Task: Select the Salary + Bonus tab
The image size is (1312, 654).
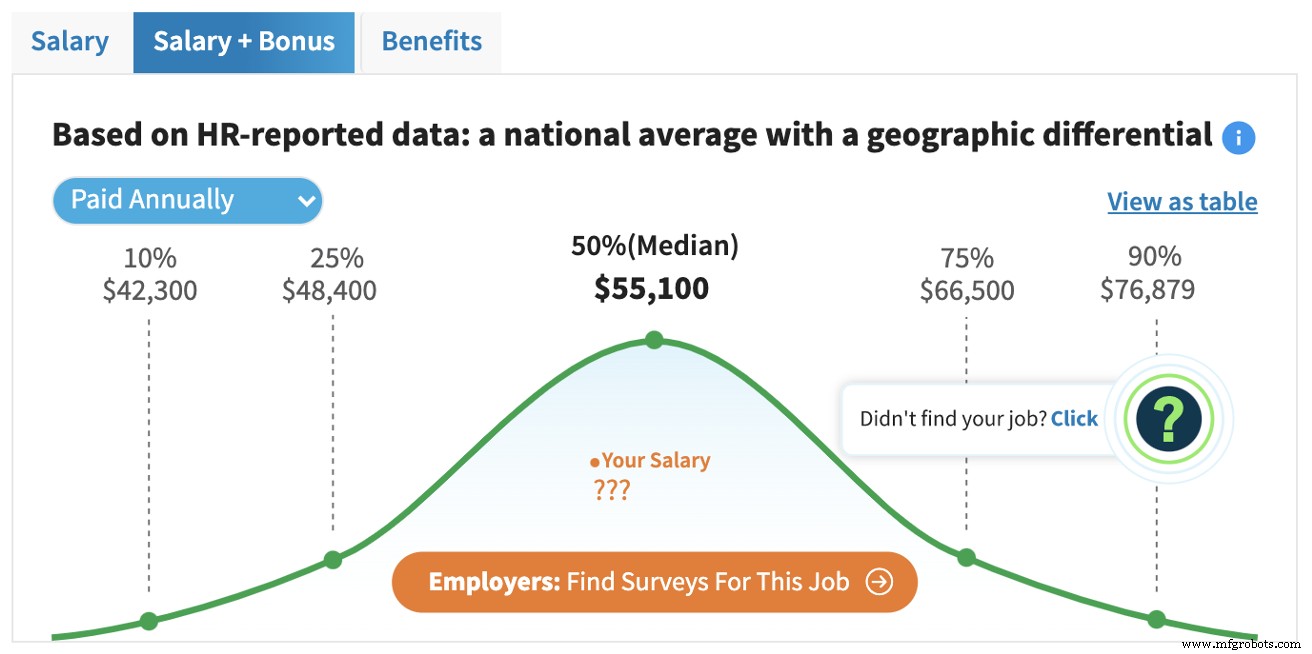Action: tap(243, 42)
